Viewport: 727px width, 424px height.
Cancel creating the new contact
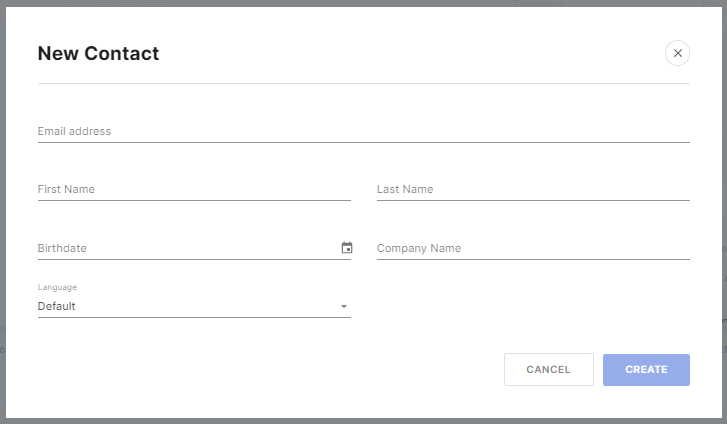(x=548, y=369)
